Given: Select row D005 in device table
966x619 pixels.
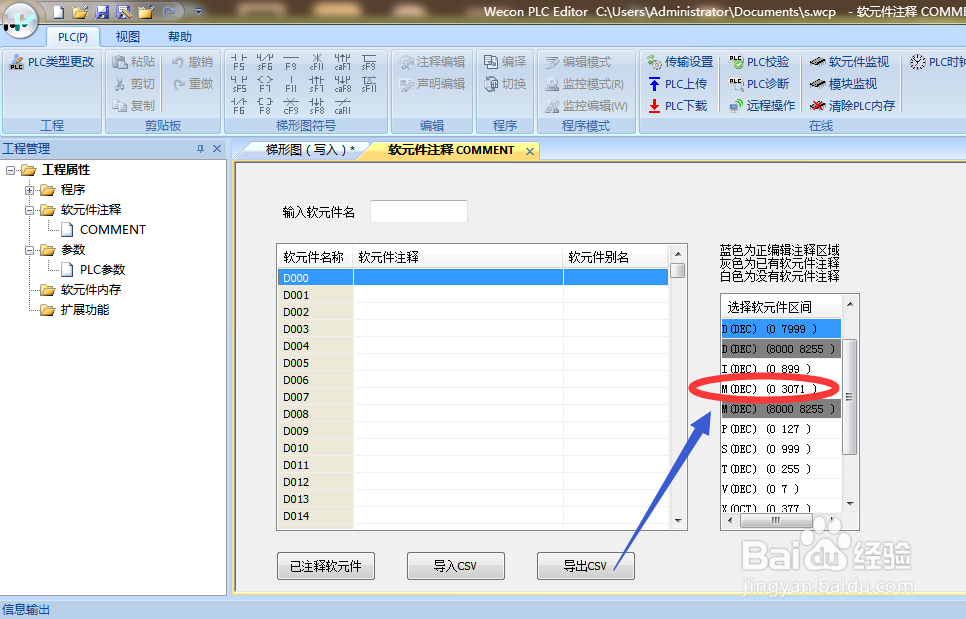Looking at the screenshot, I should pos(473,363).
